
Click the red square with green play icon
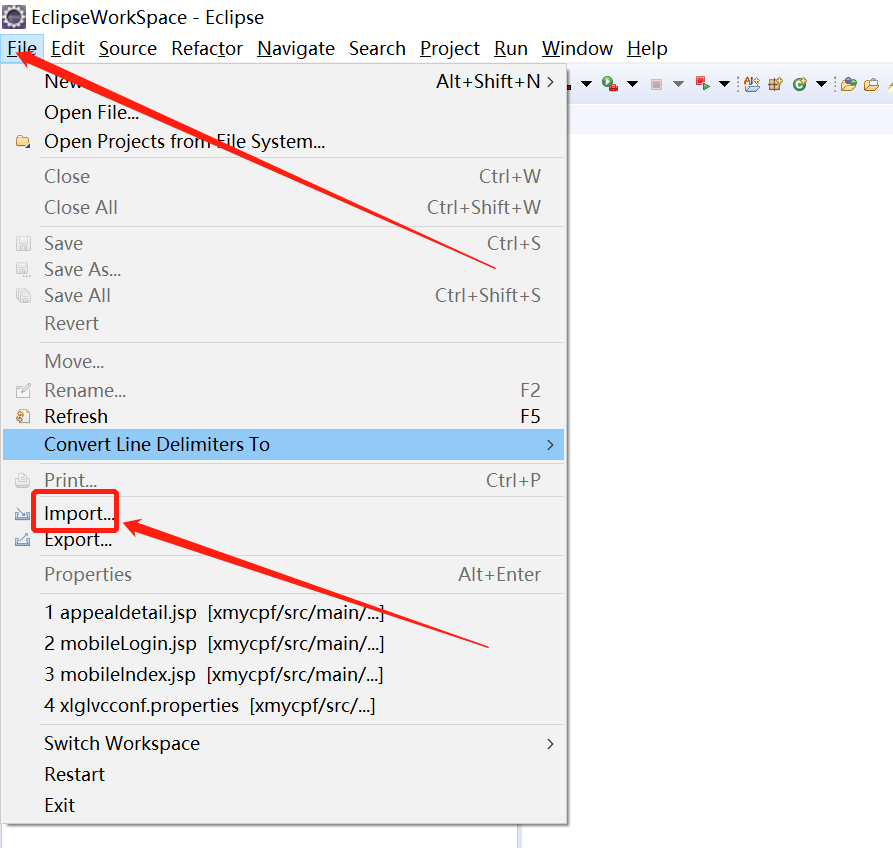tap(702, 84)
